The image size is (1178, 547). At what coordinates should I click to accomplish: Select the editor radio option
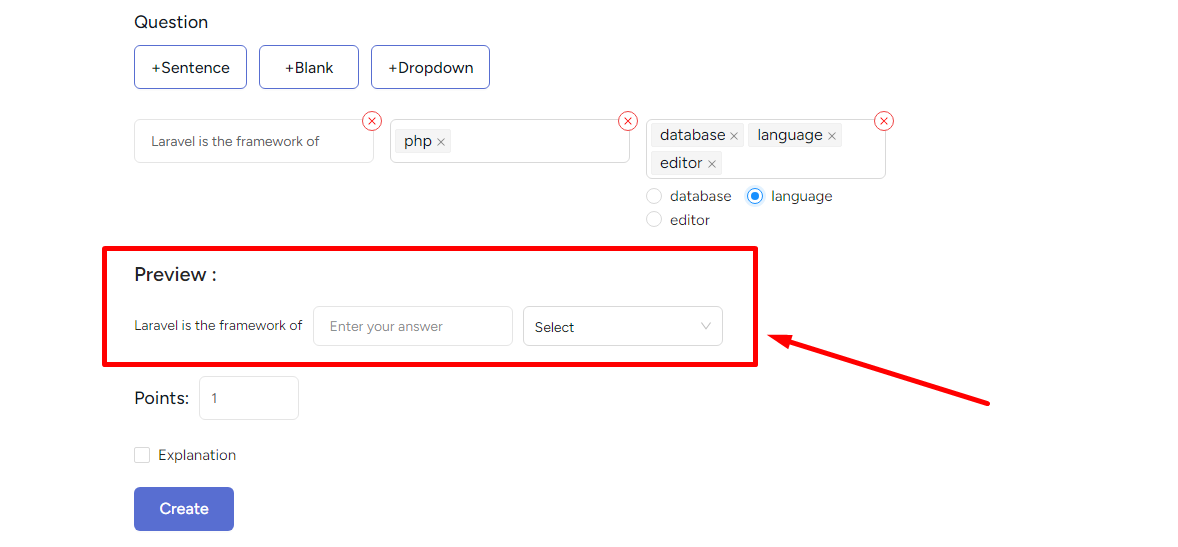[654, 219]
